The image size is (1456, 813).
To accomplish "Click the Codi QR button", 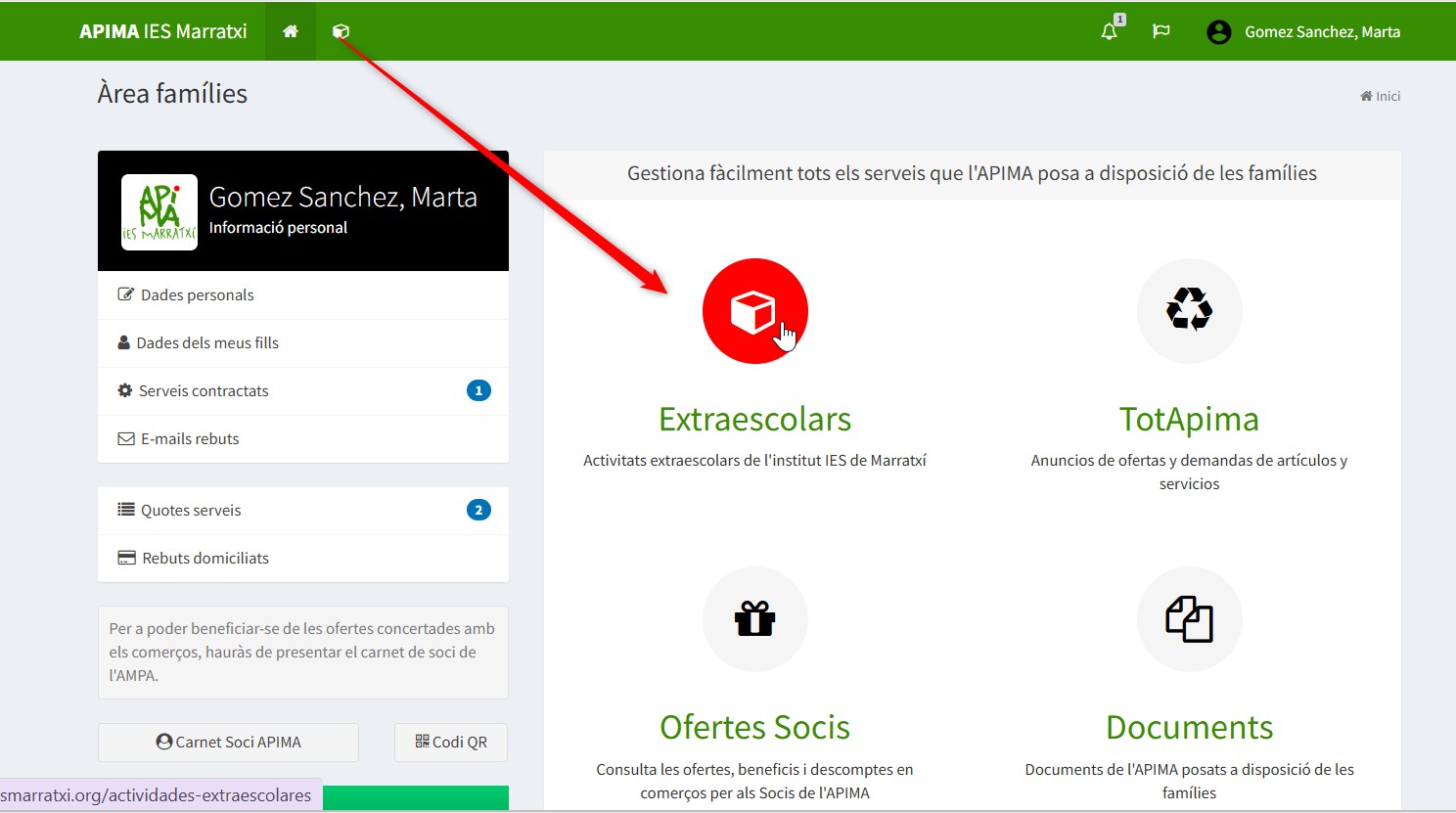I will 451,743.
